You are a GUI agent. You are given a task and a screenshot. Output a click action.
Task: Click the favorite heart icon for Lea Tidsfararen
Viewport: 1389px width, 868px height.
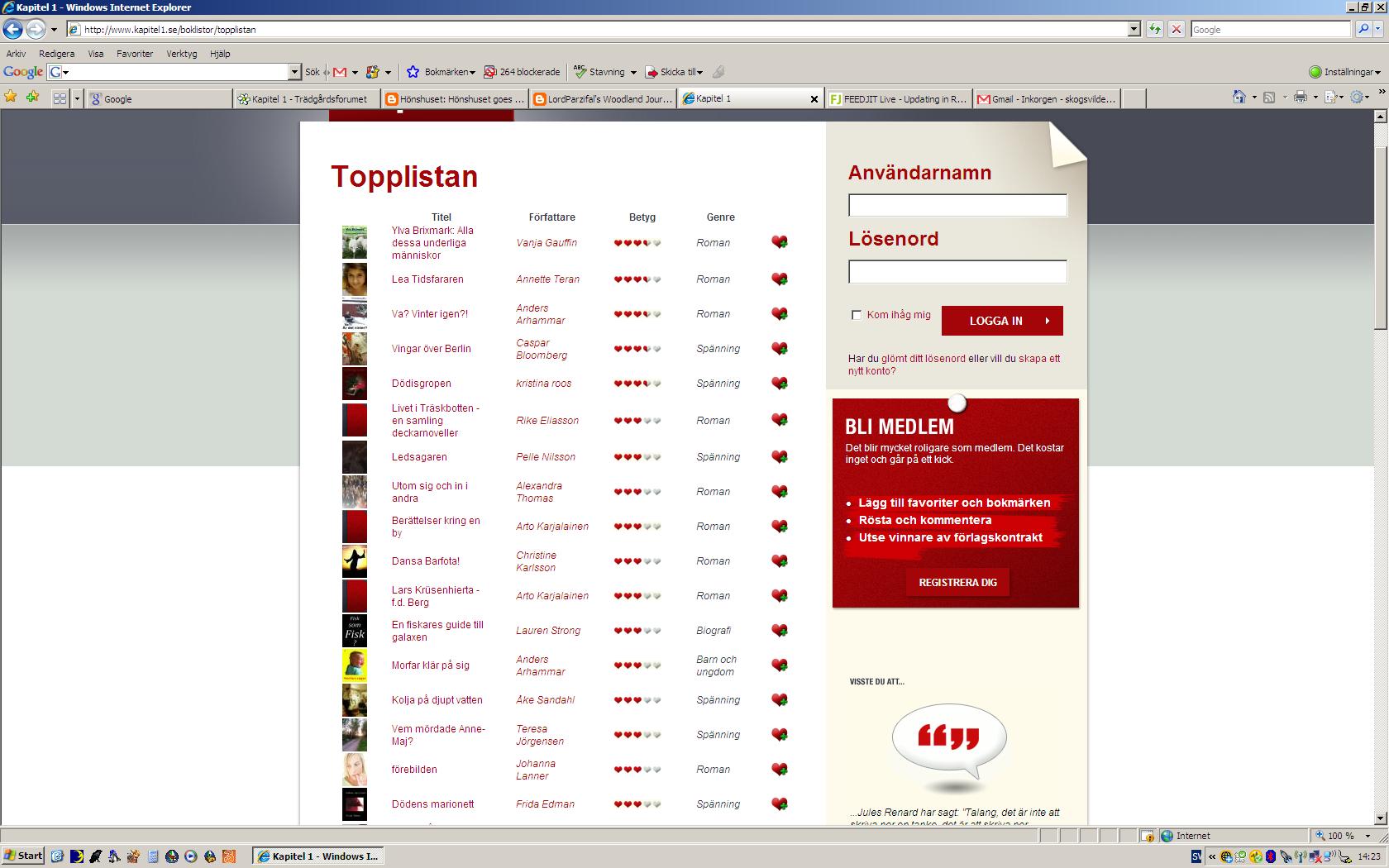[x=779, y=279]
